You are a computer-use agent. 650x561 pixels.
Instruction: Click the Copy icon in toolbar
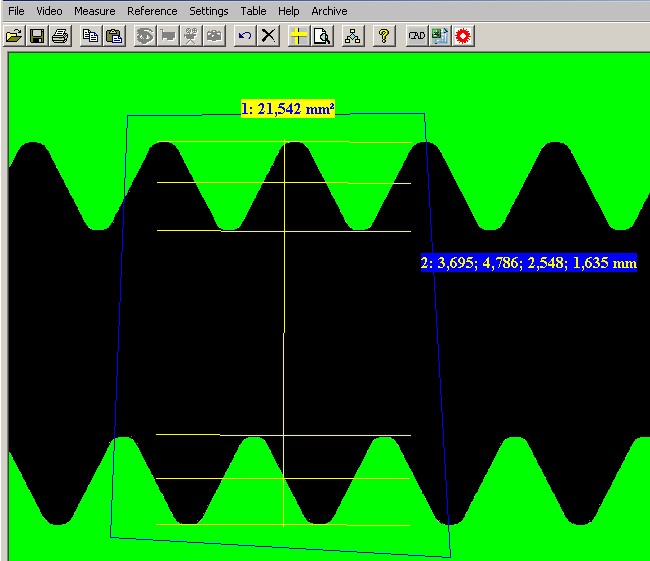pos(91,36)
